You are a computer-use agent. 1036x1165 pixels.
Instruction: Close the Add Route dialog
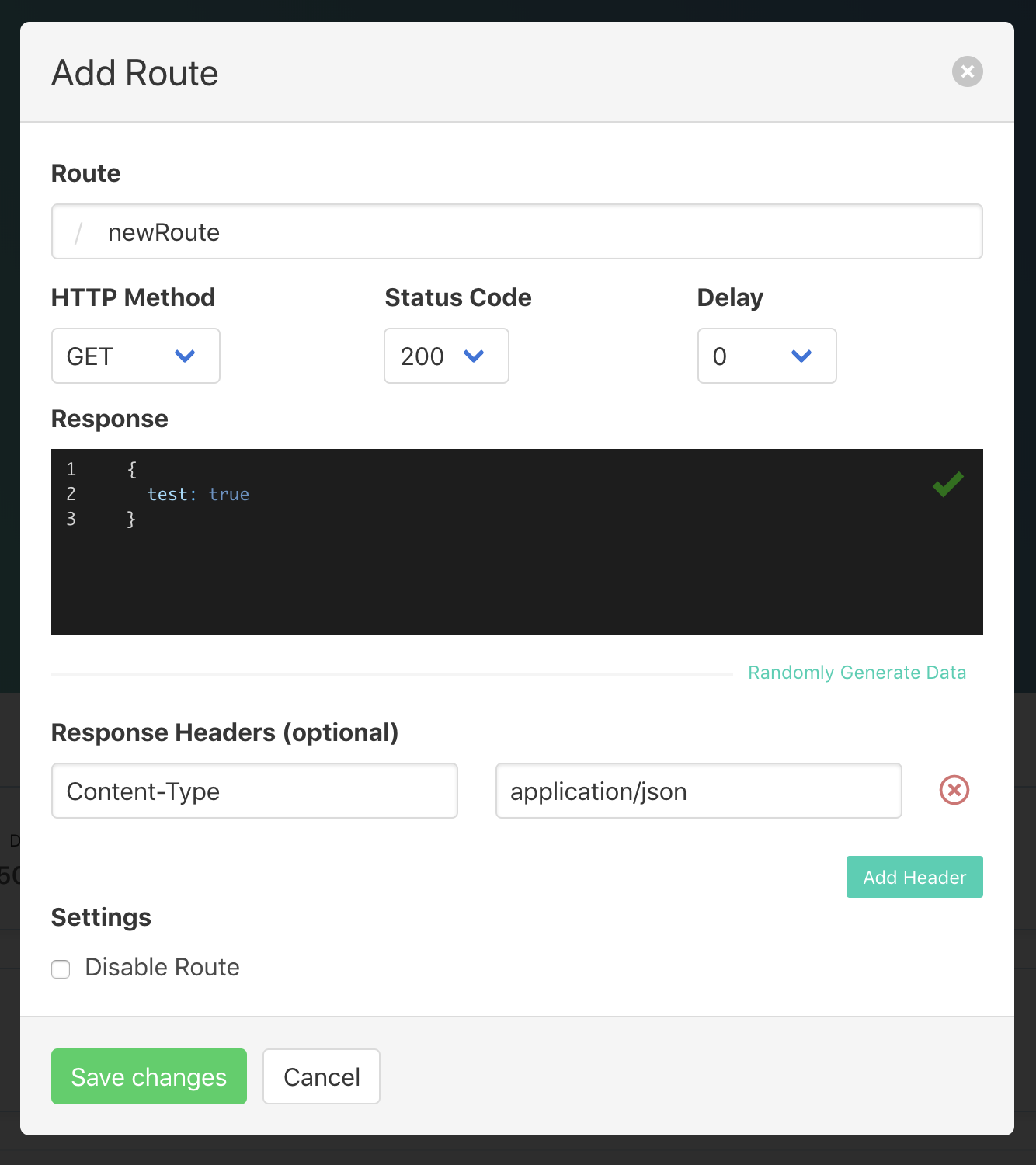pos(967,71)
